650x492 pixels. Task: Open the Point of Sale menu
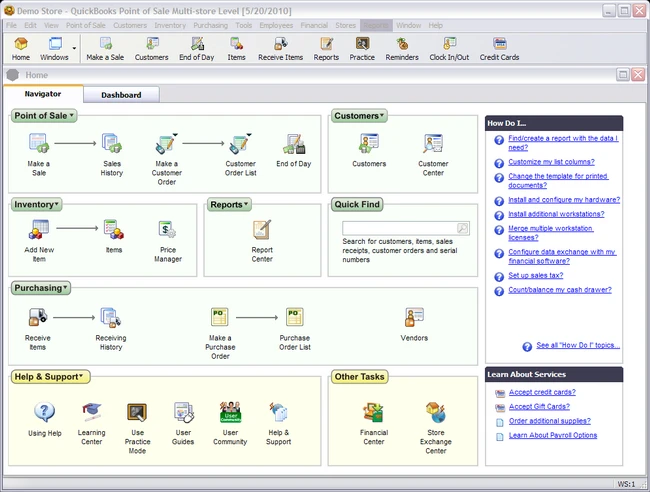pos(86,25)
